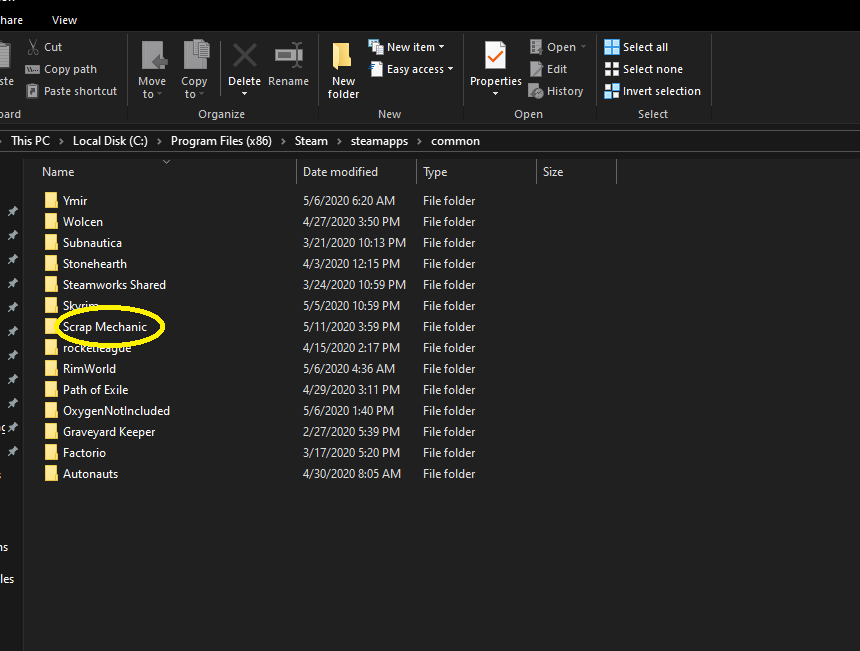Open the Easy access dropdown

click(411, 69)
